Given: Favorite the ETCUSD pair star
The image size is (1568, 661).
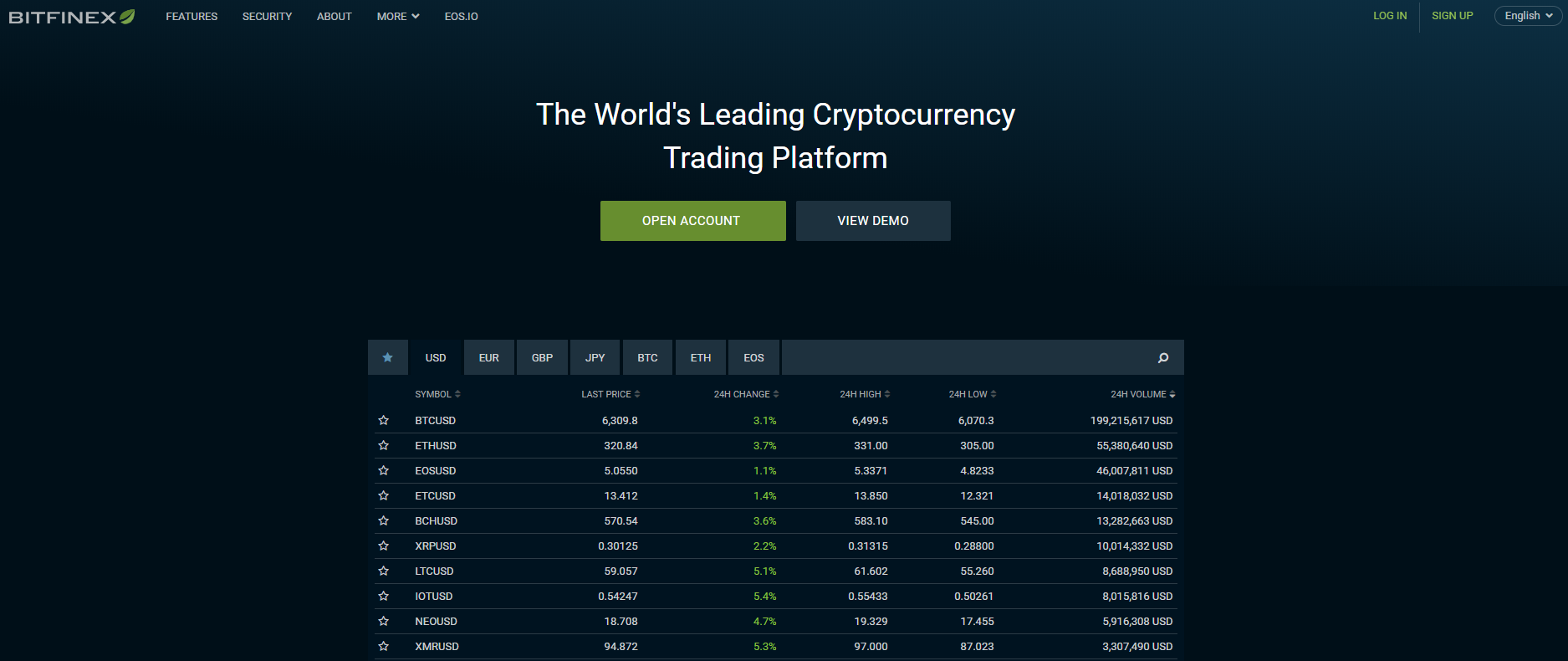Looking at the screenshot, I should 384,496.
